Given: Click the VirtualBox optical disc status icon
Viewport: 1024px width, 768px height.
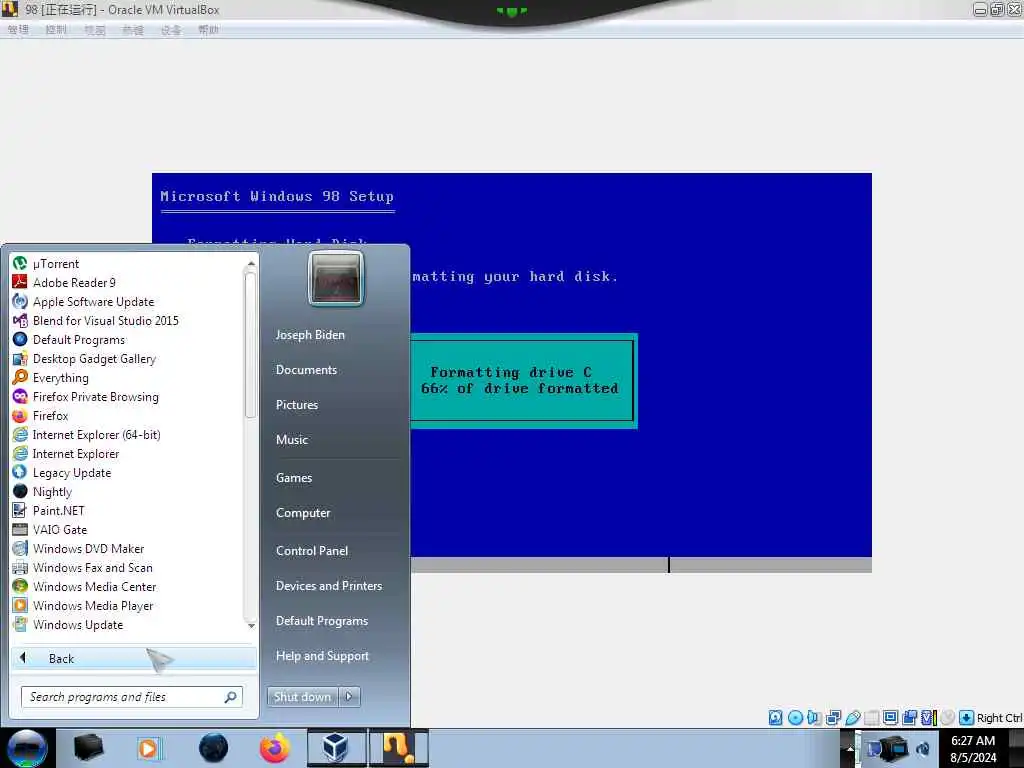Looking at the screenshot, I should point(795,718).
